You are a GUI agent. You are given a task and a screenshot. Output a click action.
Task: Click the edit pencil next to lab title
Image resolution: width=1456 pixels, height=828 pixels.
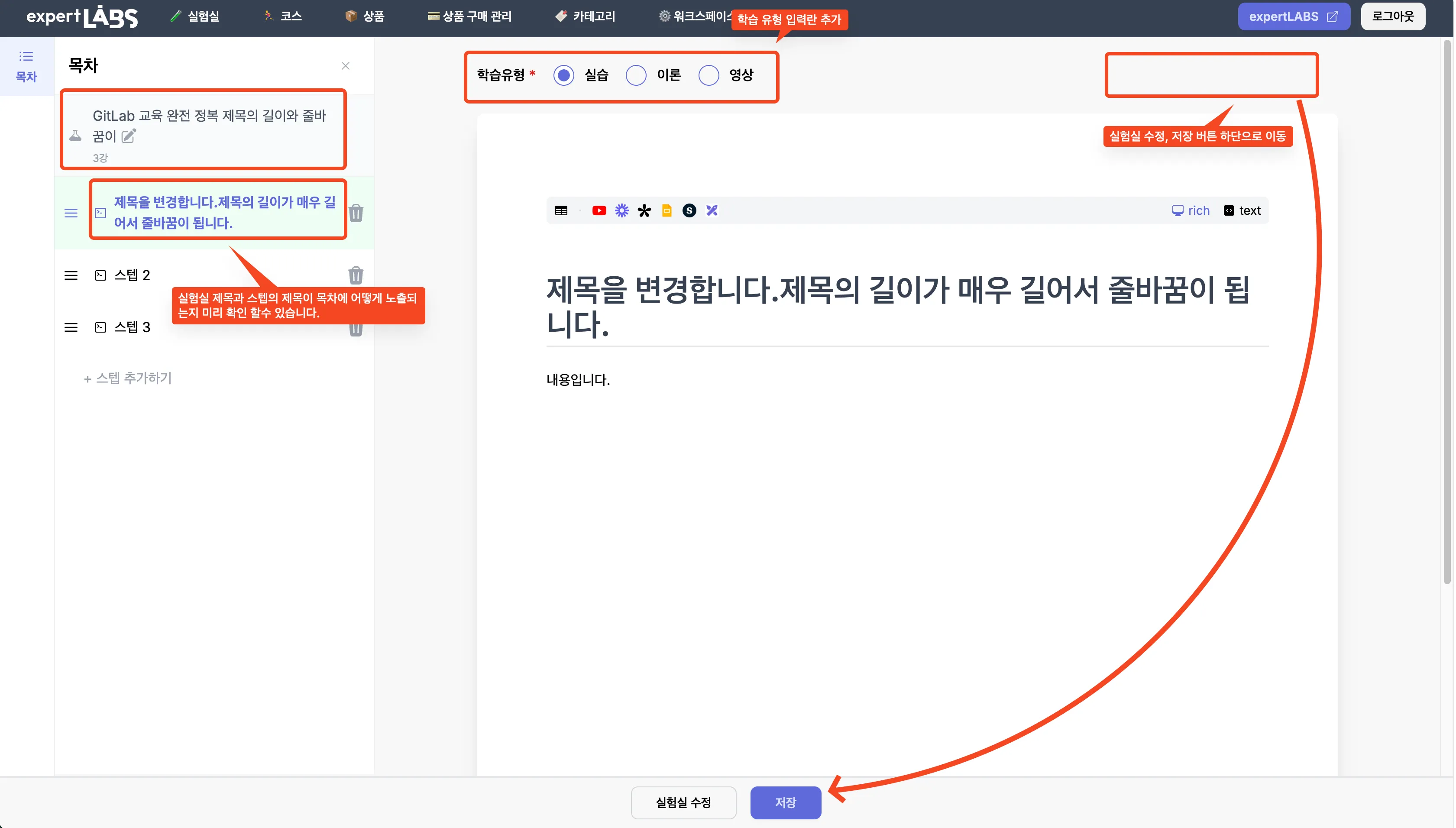129,136
